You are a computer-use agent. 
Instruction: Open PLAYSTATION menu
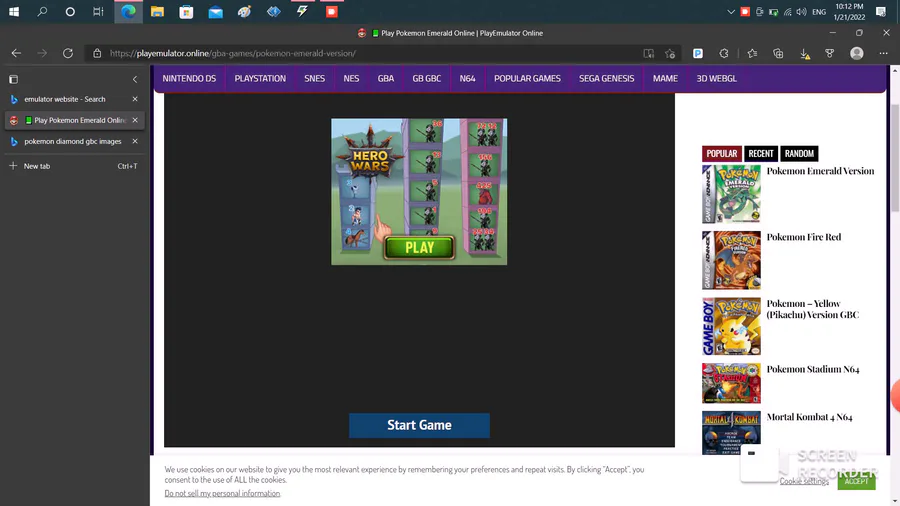coord(260,79)
